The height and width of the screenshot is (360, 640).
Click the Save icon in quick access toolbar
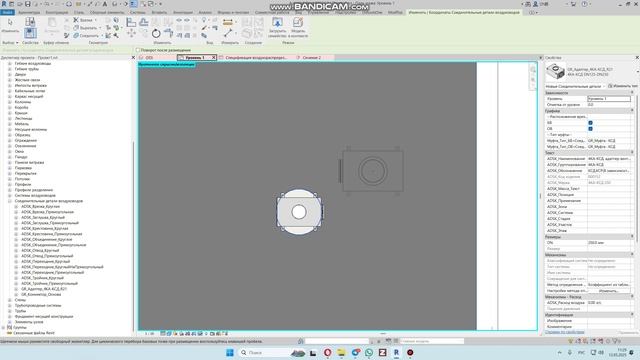click(27, 4)
